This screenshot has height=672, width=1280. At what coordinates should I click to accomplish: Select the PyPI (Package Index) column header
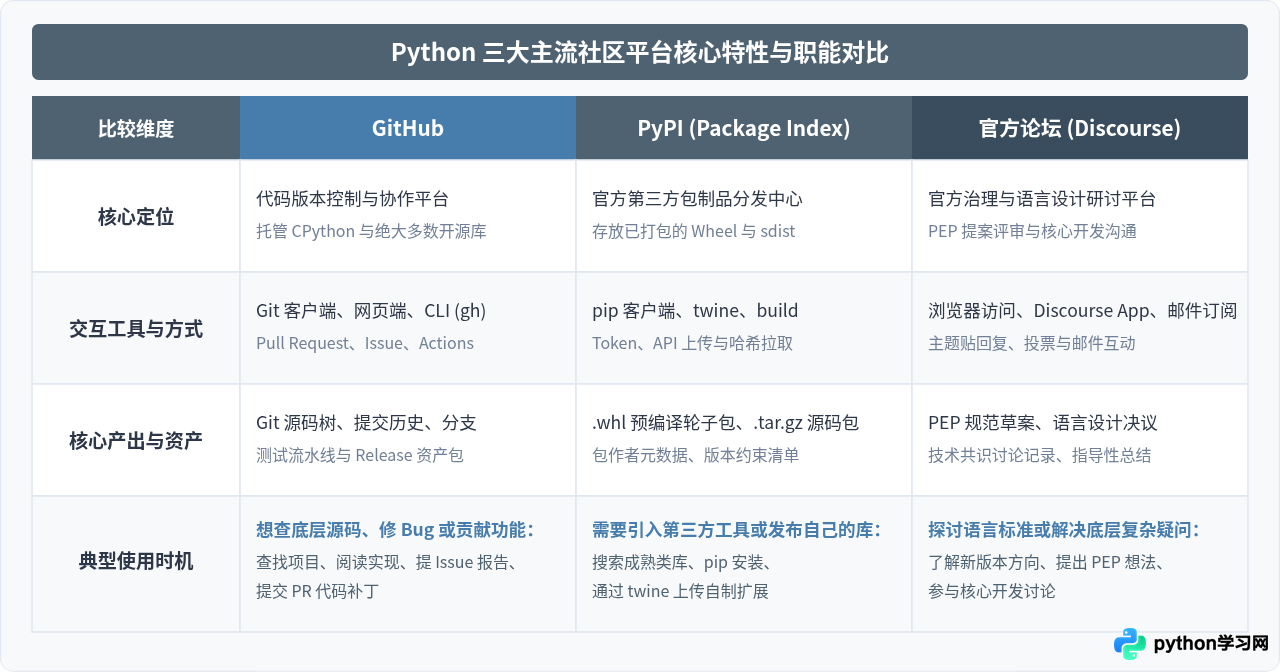coord(744,128)
